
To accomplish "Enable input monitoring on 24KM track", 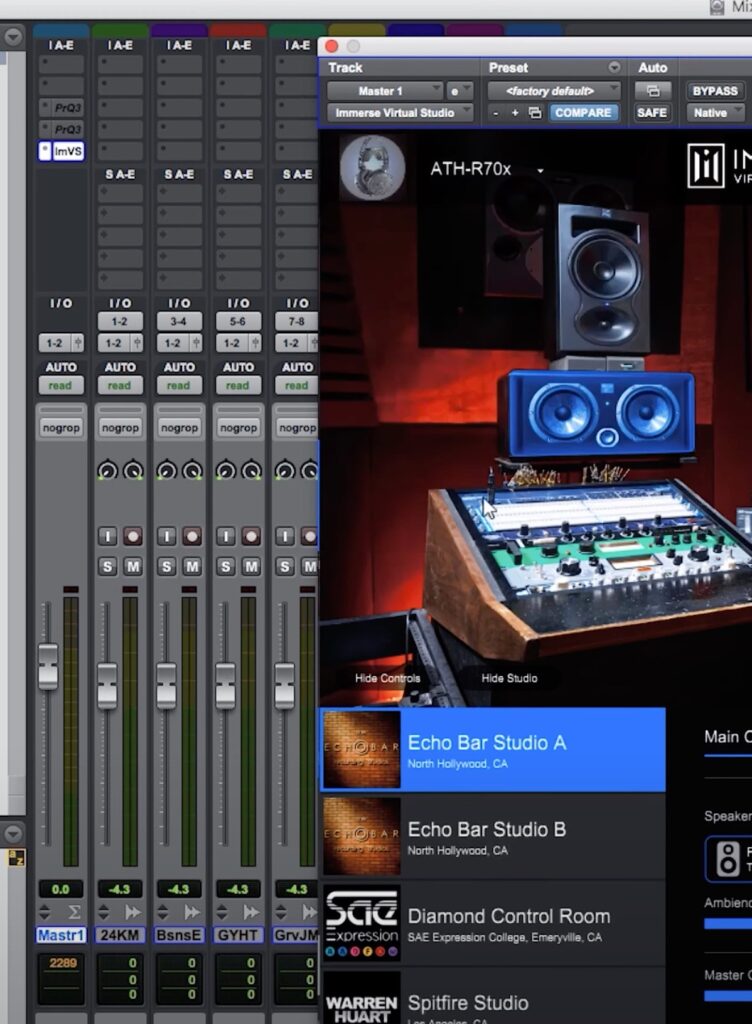I will pos(107,536).
